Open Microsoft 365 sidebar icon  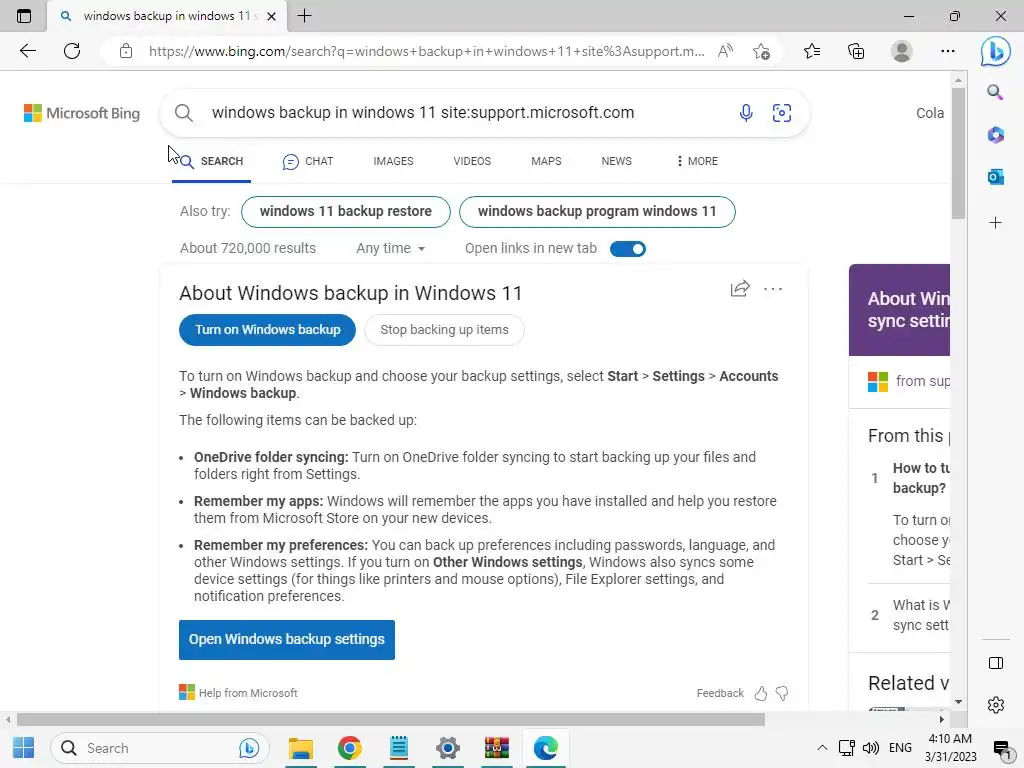point(995,135)
